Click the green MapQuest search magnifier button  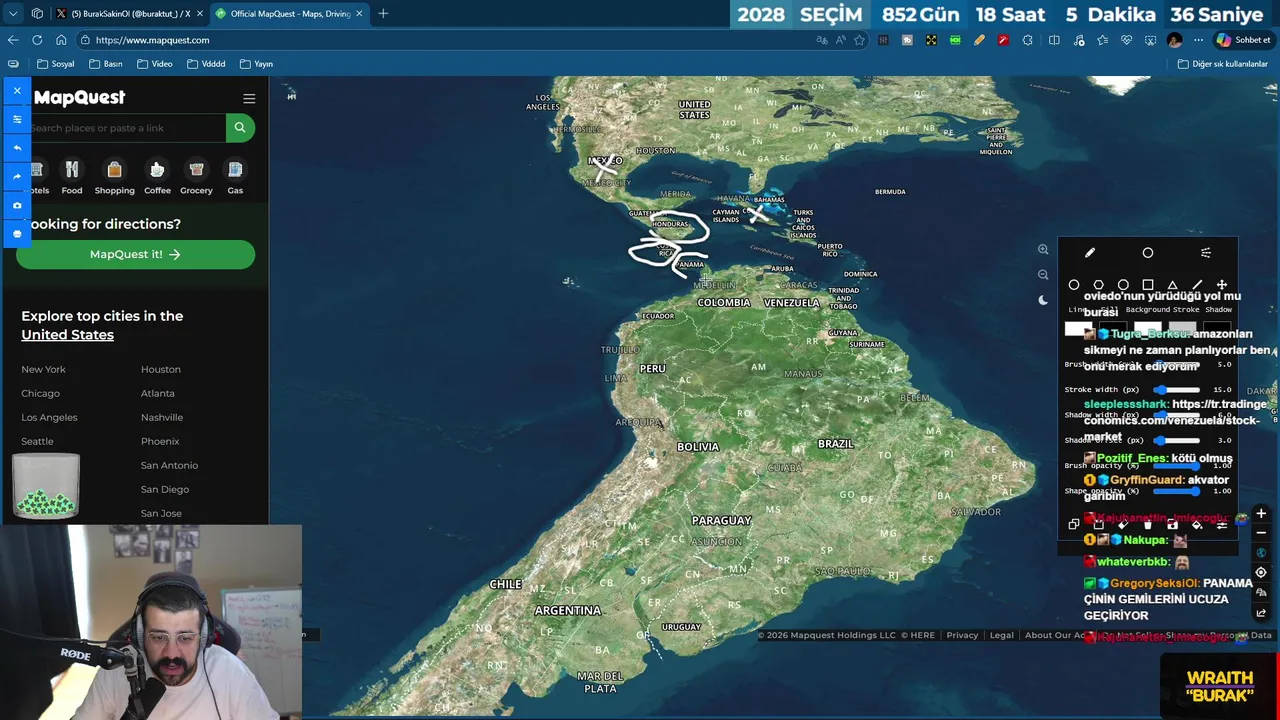tap(240, 128)
